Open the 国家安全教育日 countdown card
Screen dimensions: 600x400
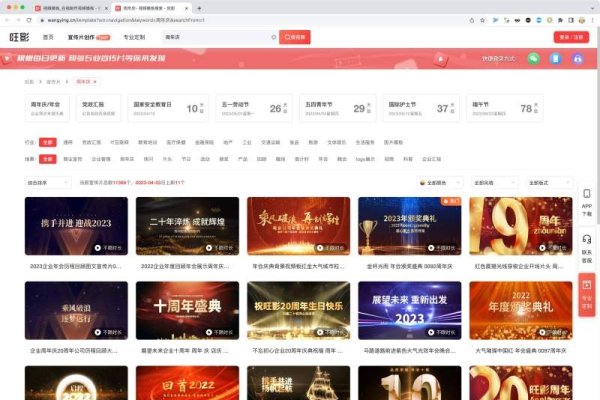(x=168, y=108)
